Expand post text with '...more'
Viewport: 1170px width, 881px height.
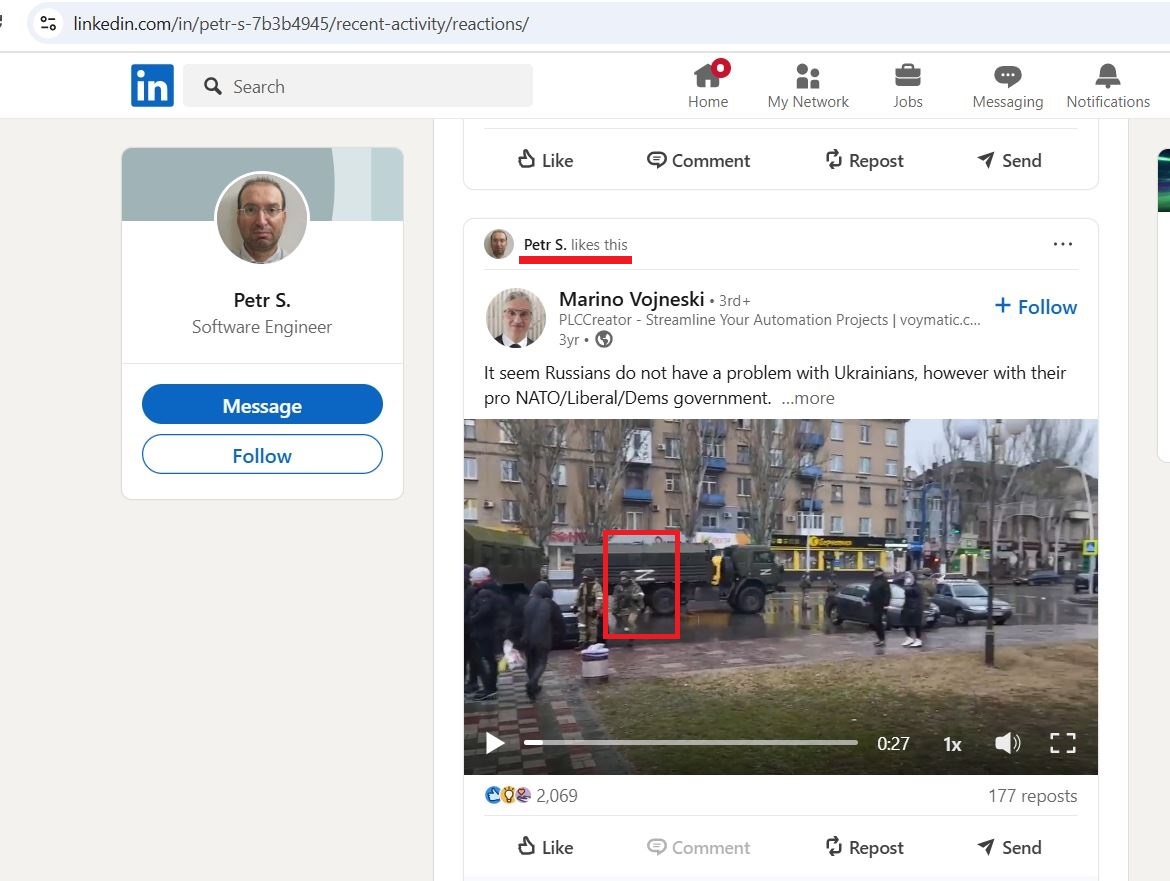807,398
